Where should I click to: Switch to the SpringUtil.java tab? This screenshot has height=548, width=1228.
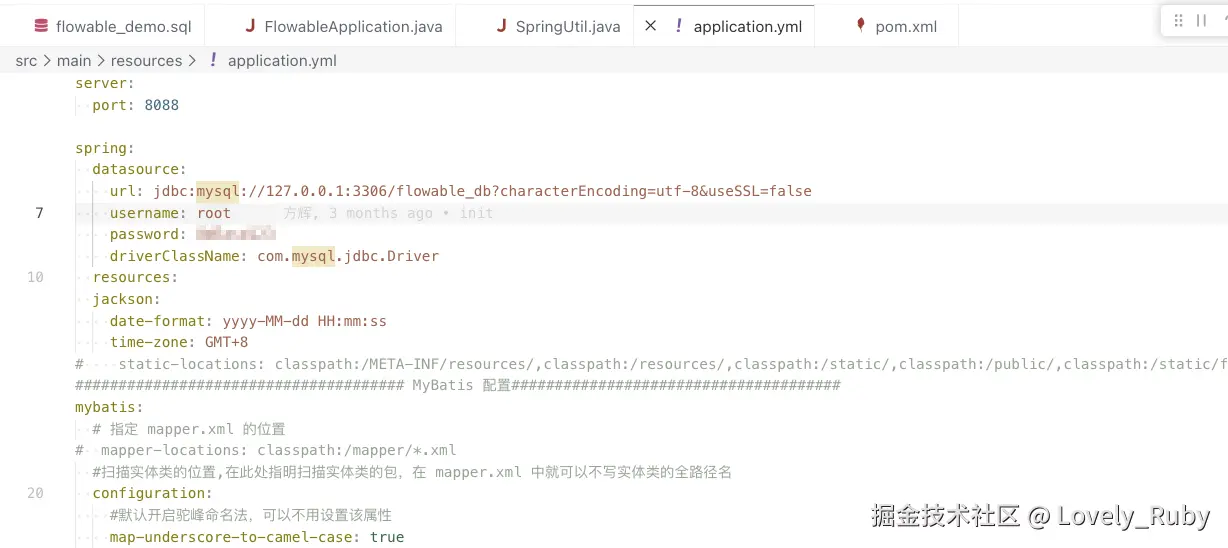pyautogui.click(x=557, y=26)
